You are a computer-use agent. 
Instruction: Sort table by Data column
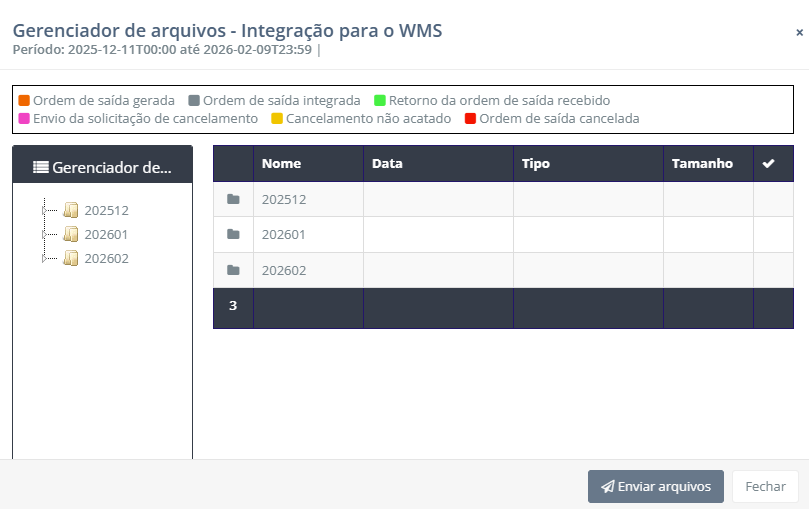387,164
